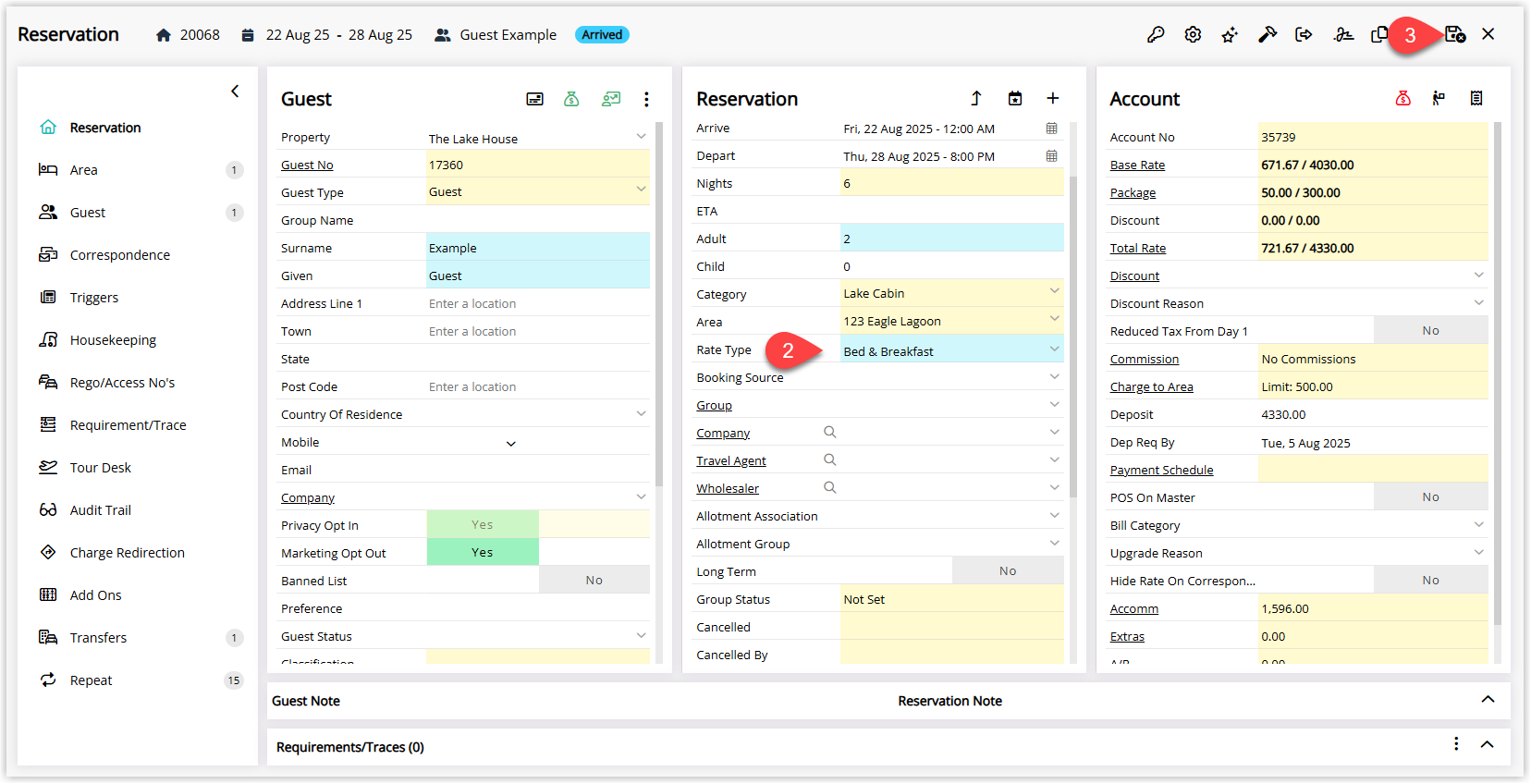This screenshot has width=1531, height=784.
Task: Click the Surname field containing Example
Action: pyautogui.click(x=538, y=248)
